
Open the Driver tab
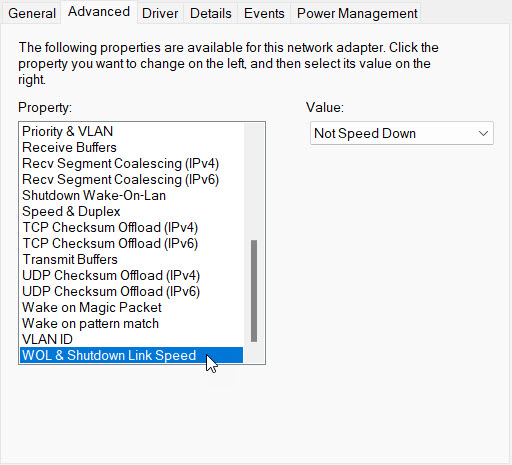160,13
